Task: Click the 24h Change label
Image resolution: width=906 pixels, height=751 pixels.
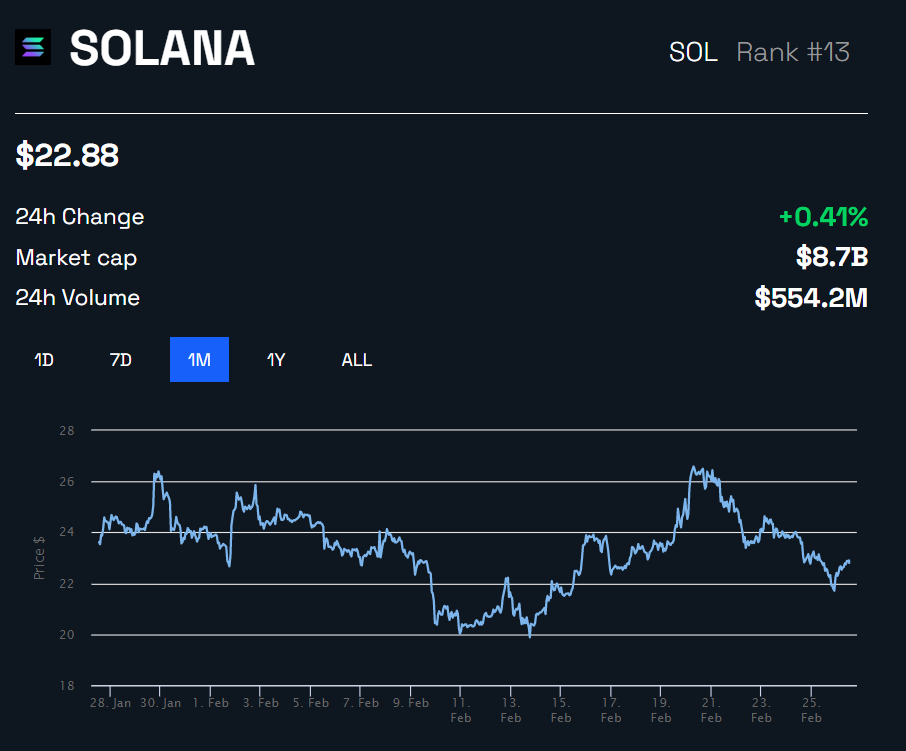Action: [x=80, y=217]
